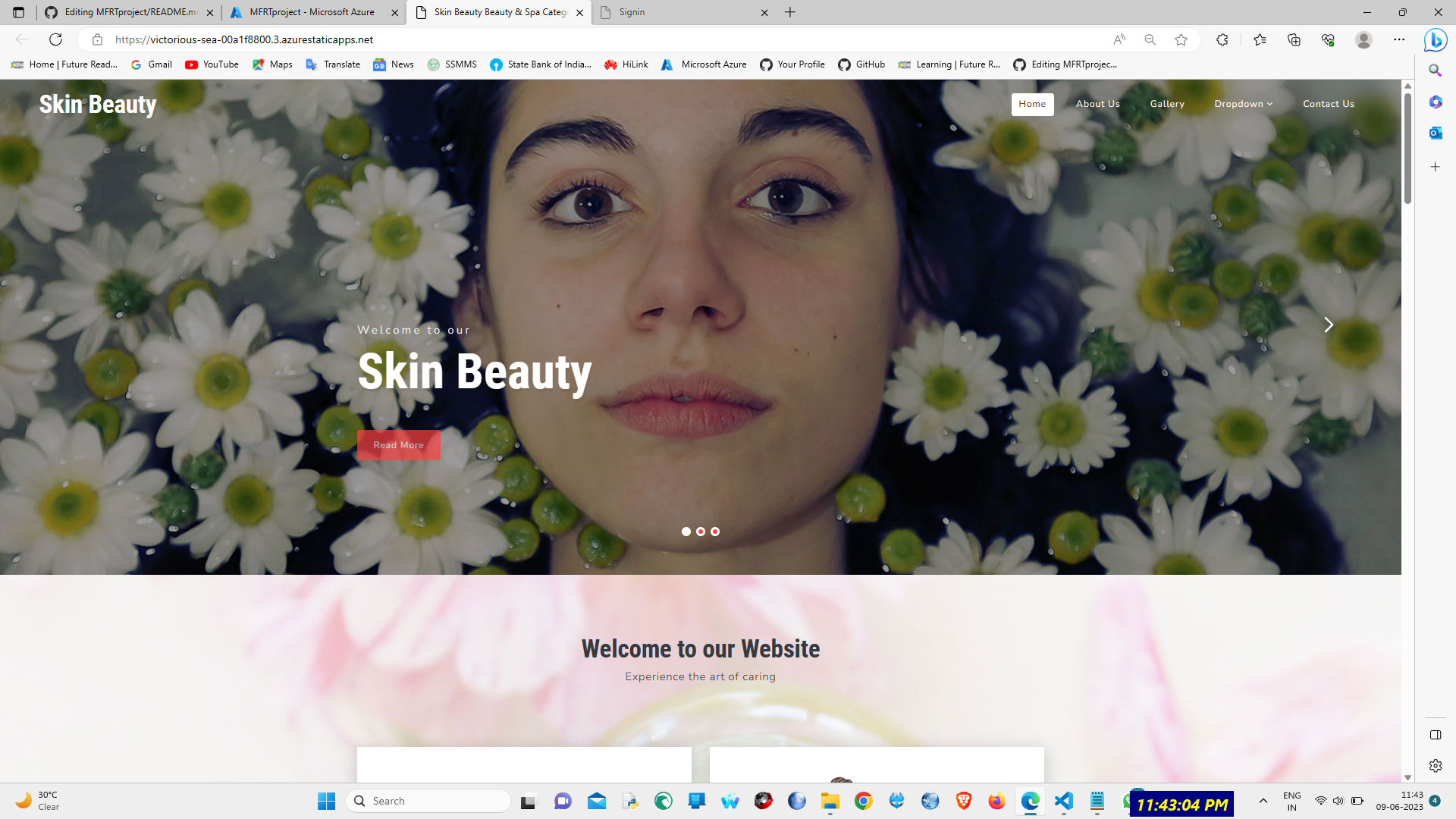The image size is (1456, 819).
Task: Open Bing chat sidebar icon
Action: [1435, 39]
